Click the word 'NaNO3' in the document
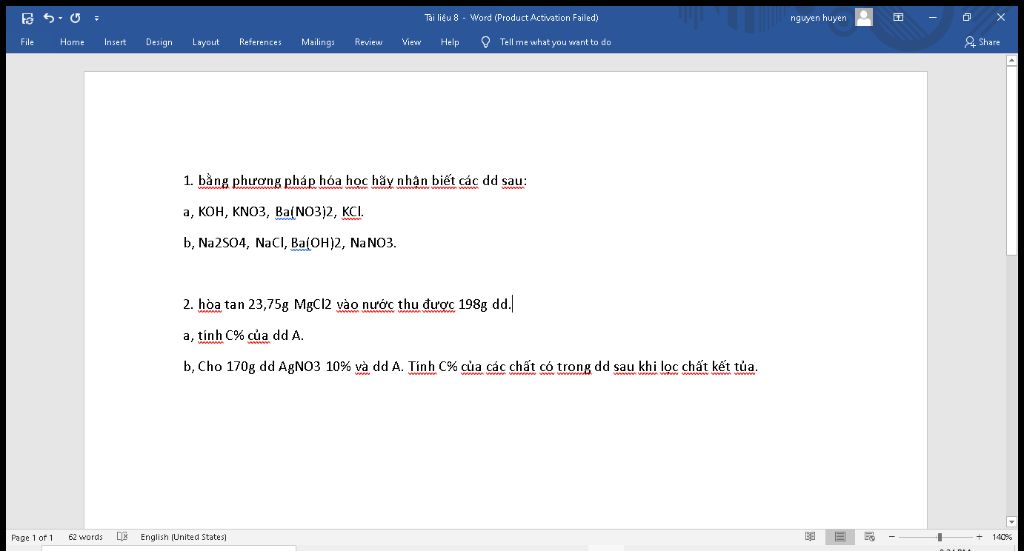This screenshot has height=551, width=1024. click(372, 243)
